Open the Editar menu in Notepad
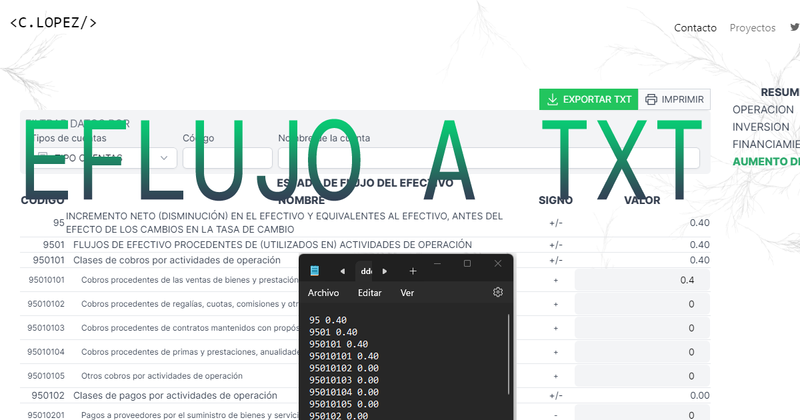 pos(369,292)
